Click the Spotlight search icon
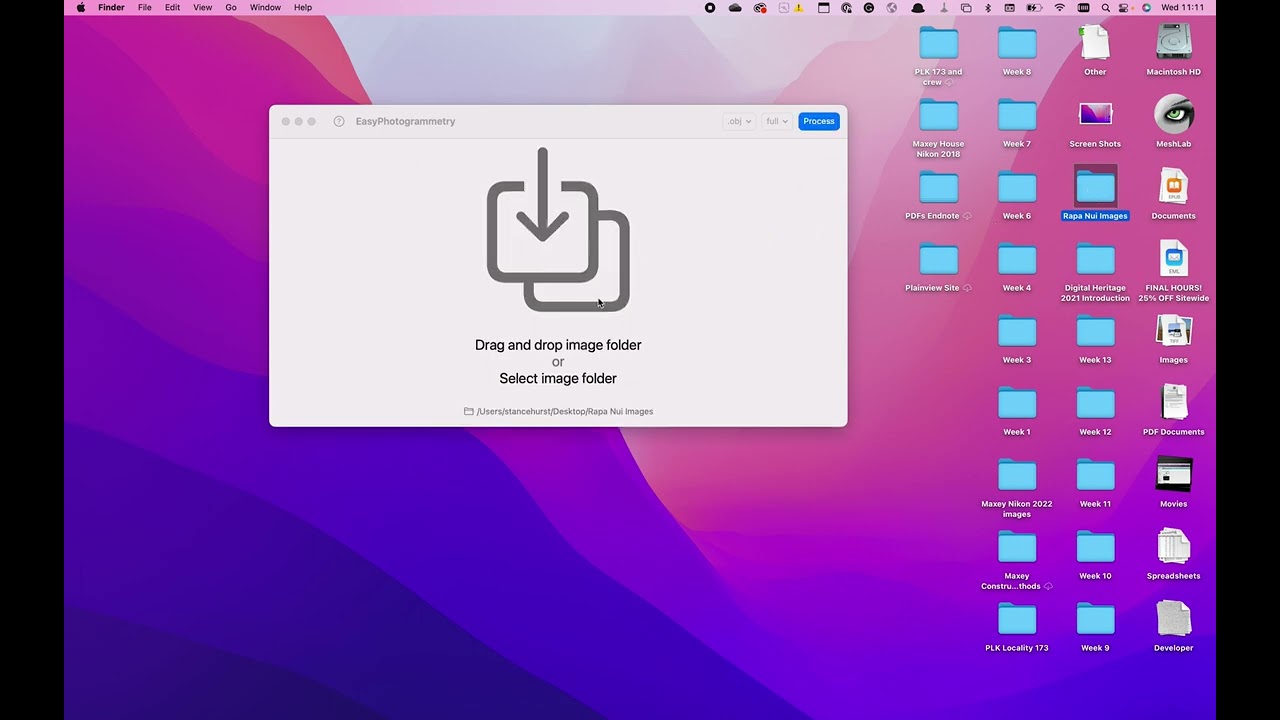This screenshot has width=1280, height=720. click(x=1105, y=7)
